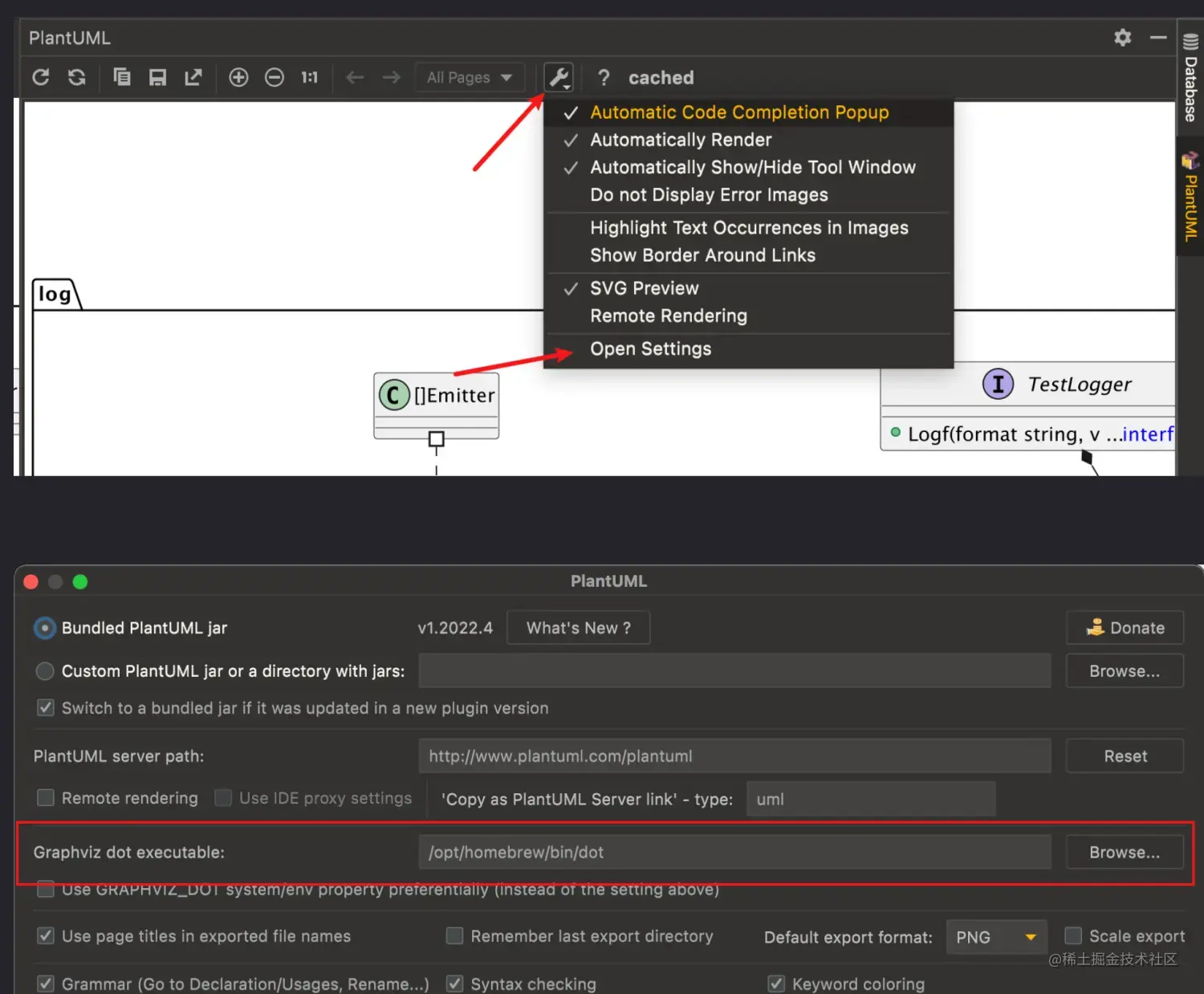Click the question mark help icon

coord(604,78)
